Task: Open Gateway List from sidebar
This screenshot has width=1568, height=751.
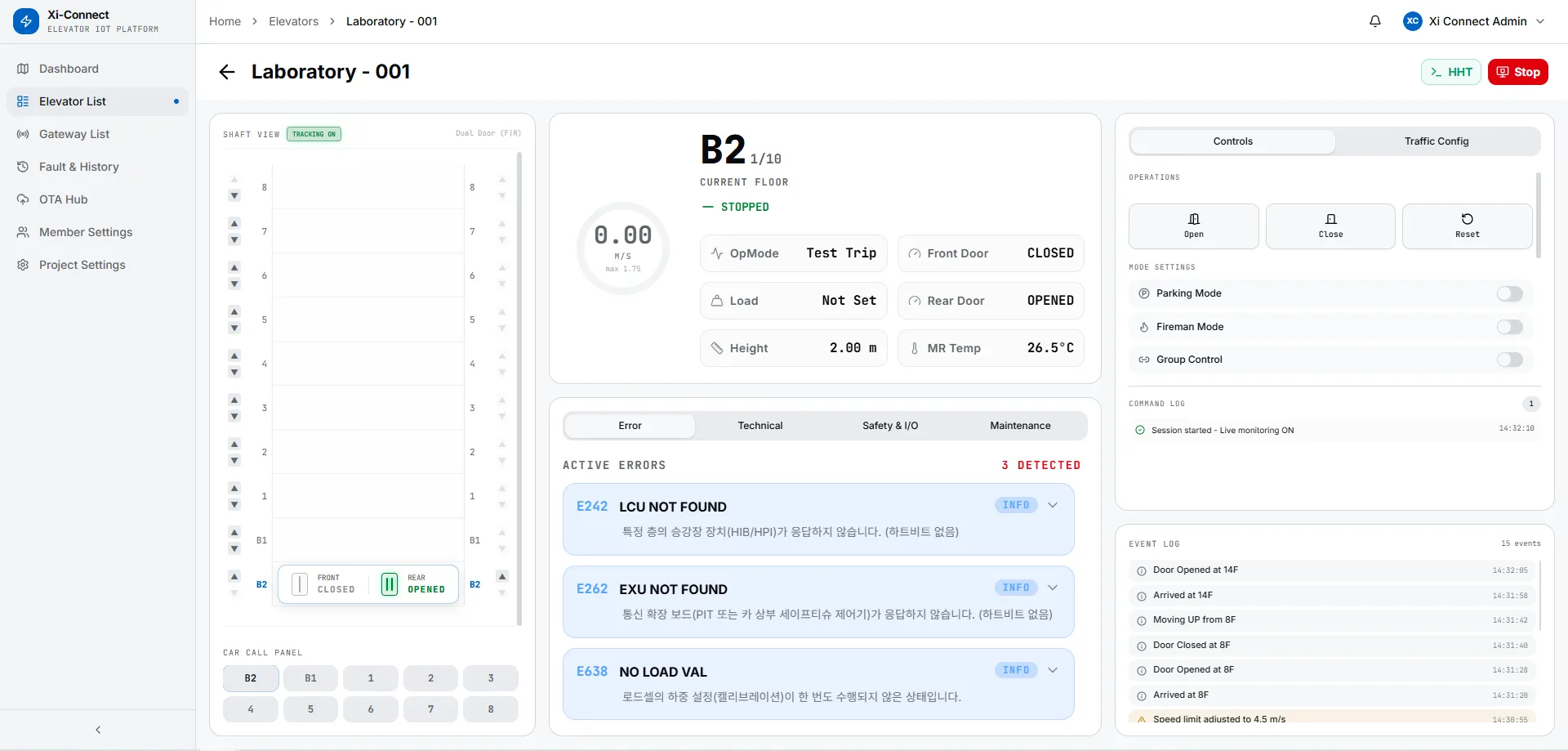Action: pyautogui.click(x=73, y=134)
